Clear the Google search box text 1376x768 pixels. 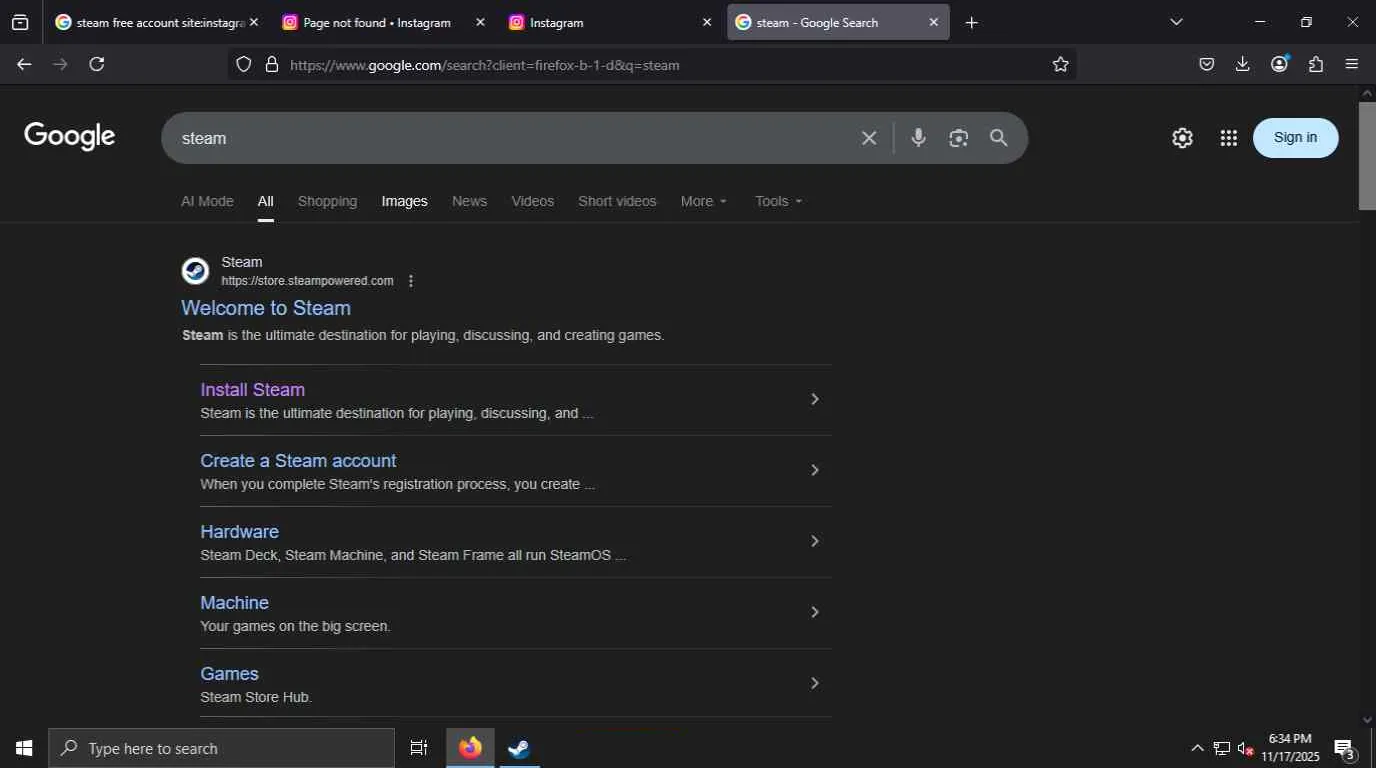pos(869,138)
